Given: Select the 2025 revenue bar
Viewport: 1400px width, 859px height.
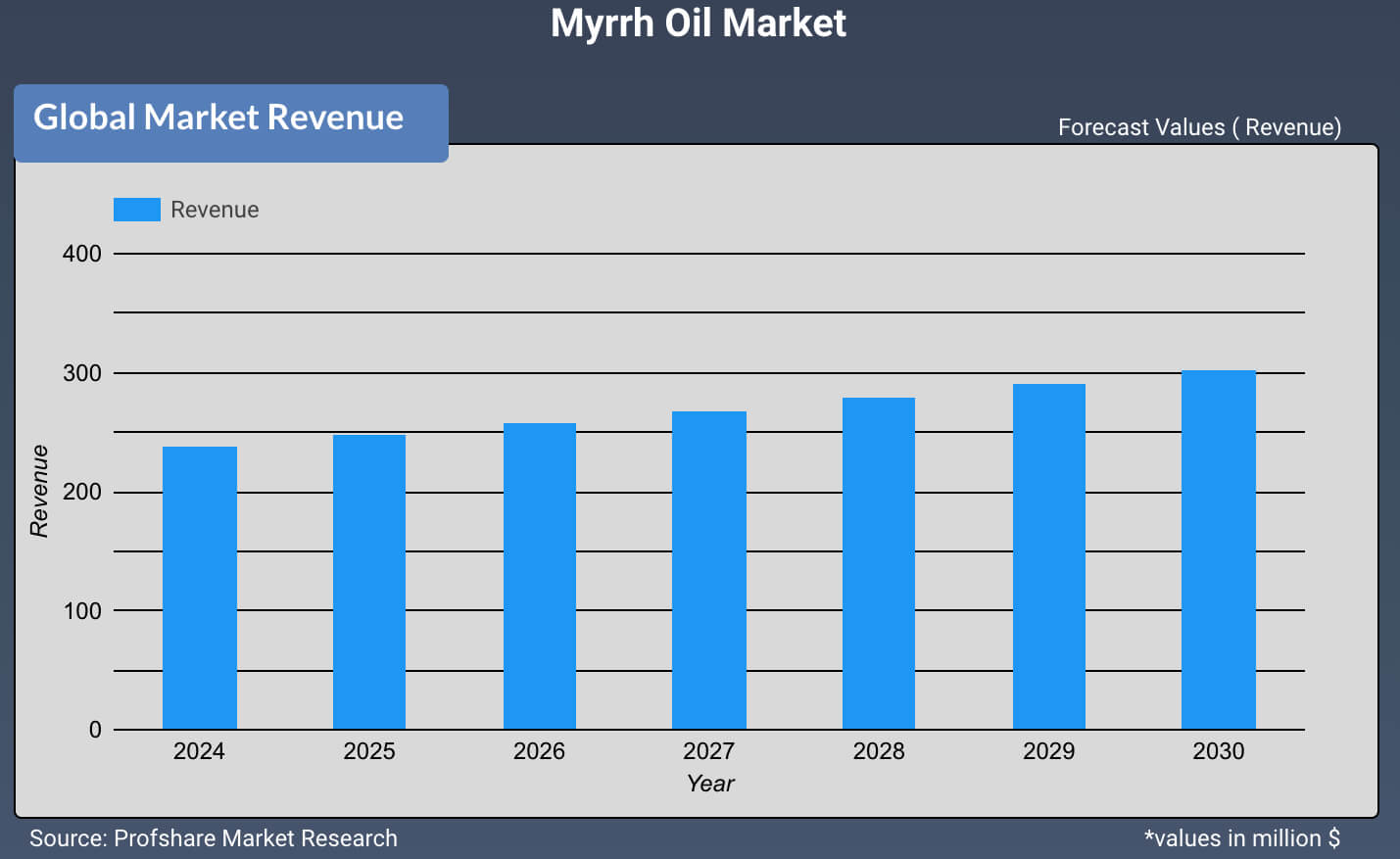Looking at the screenshot, I should 369,582.
